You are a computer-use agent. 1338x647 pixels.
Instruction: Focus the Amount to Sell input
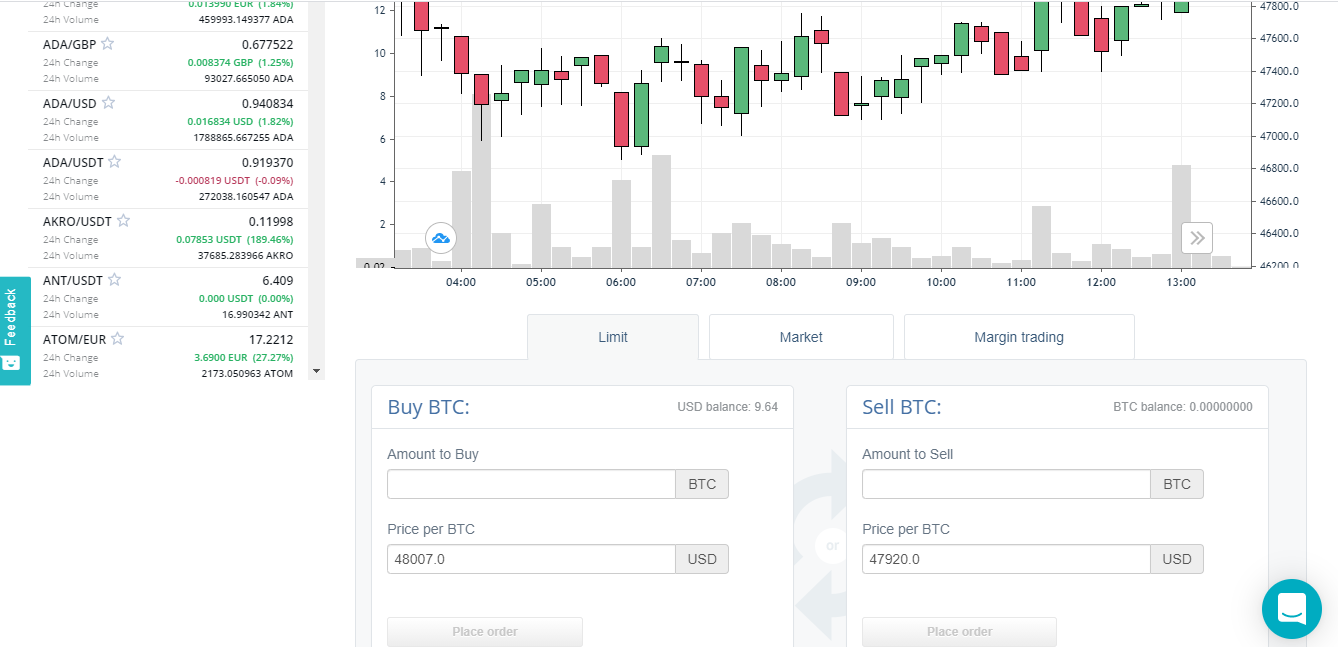(1006, 484)
